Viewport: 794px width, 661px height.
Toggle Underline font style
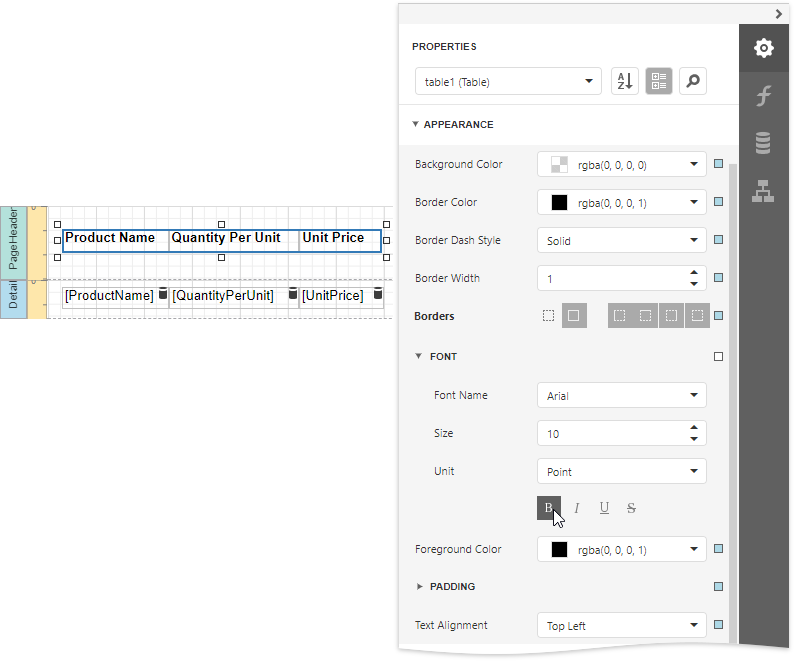coord(604,508)
